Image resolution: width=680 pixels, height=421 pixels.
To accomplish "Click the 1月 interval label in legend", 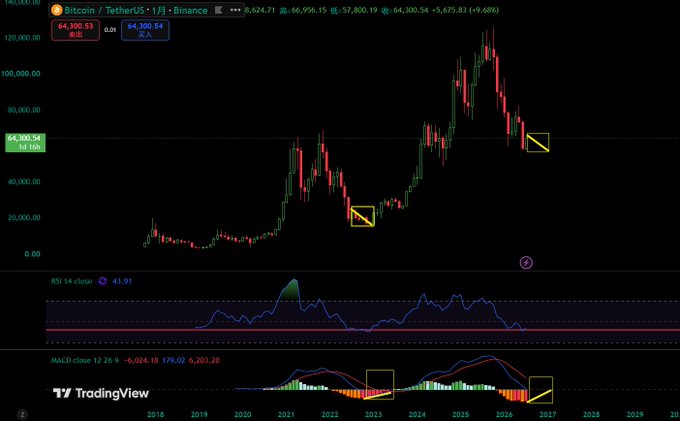I will tap(158, 10).
